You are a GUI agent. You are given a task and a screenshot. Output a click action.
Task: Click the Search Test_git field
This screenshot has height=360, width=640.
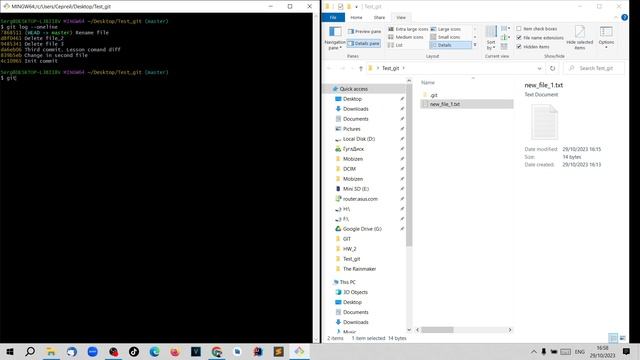coord(594,68)
